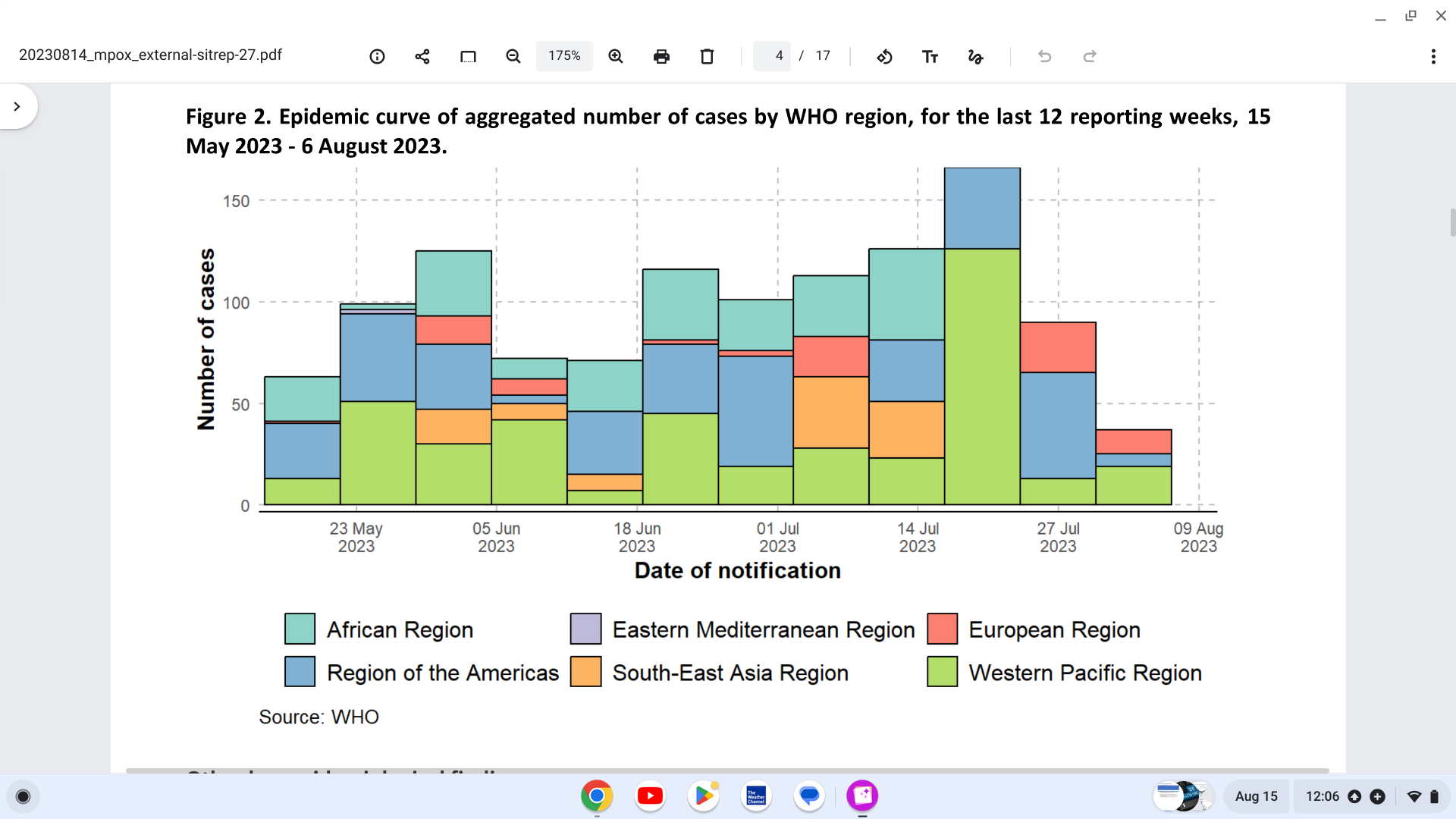This screenshot has height=819, width=1456.
Task: Click the redo arrow icon
Action: (x=1090, y=56)
